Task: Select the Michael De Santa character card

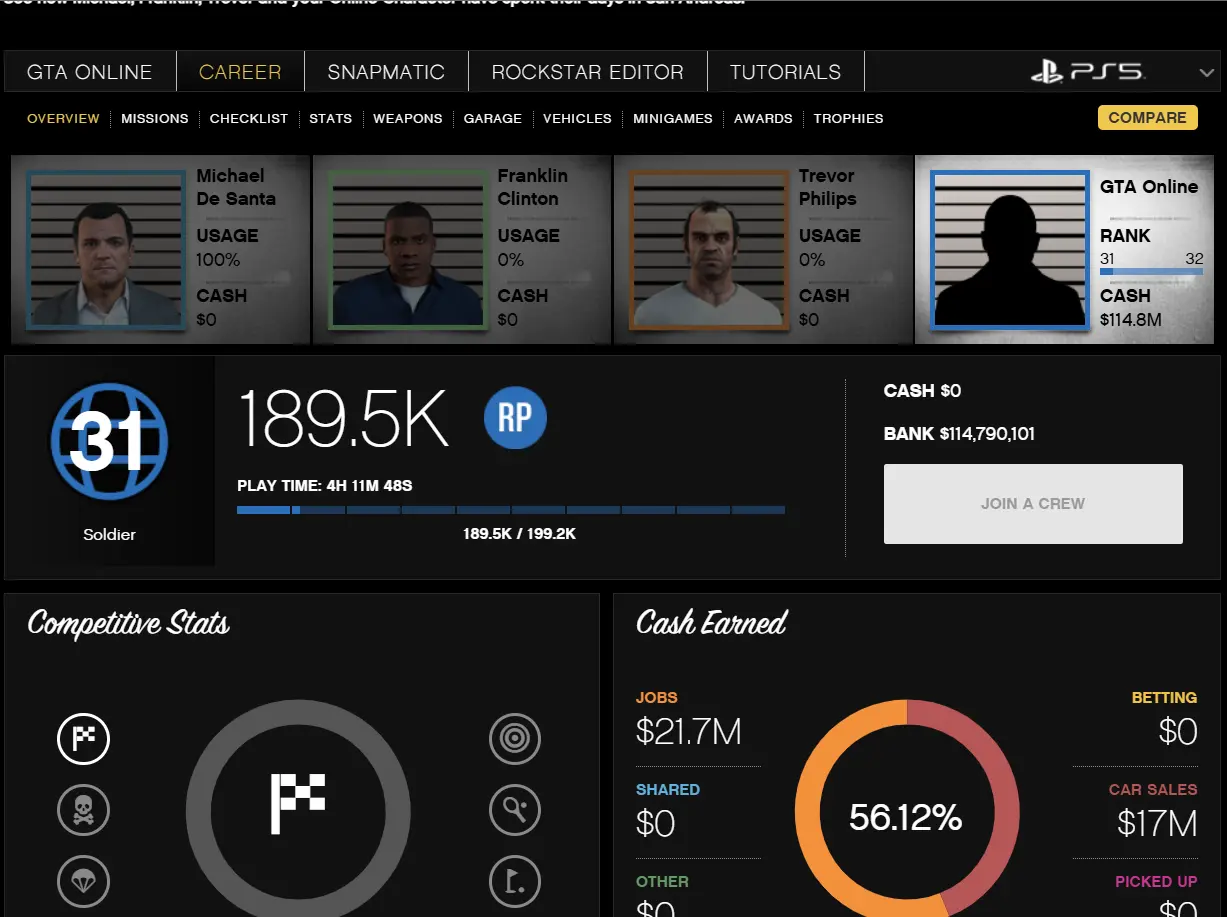Action: [x=160, y=250]
